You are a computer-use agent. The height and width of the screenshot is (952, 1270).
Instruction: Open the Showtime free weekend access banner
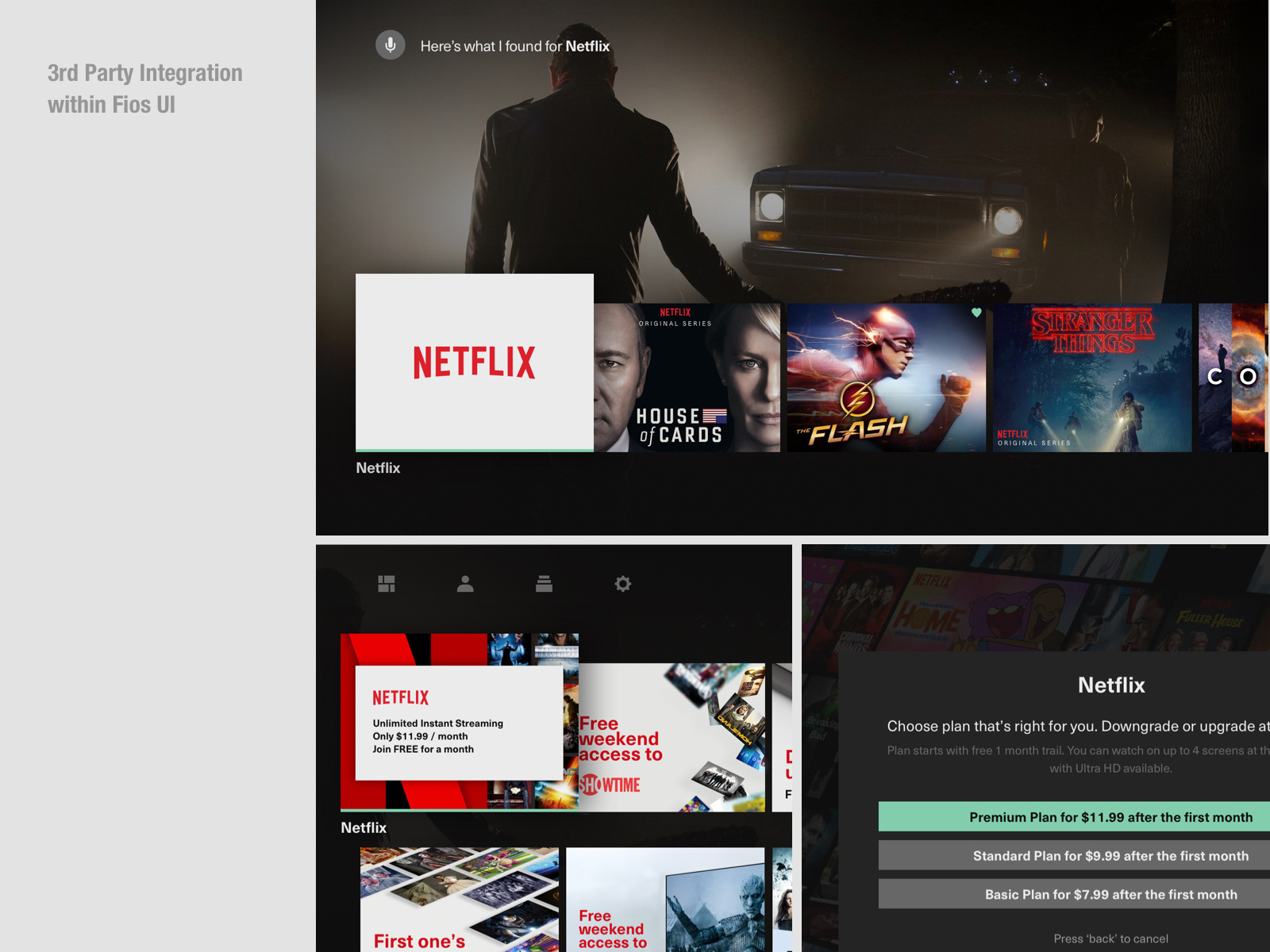pyautogui.click(x=672, y=737)
